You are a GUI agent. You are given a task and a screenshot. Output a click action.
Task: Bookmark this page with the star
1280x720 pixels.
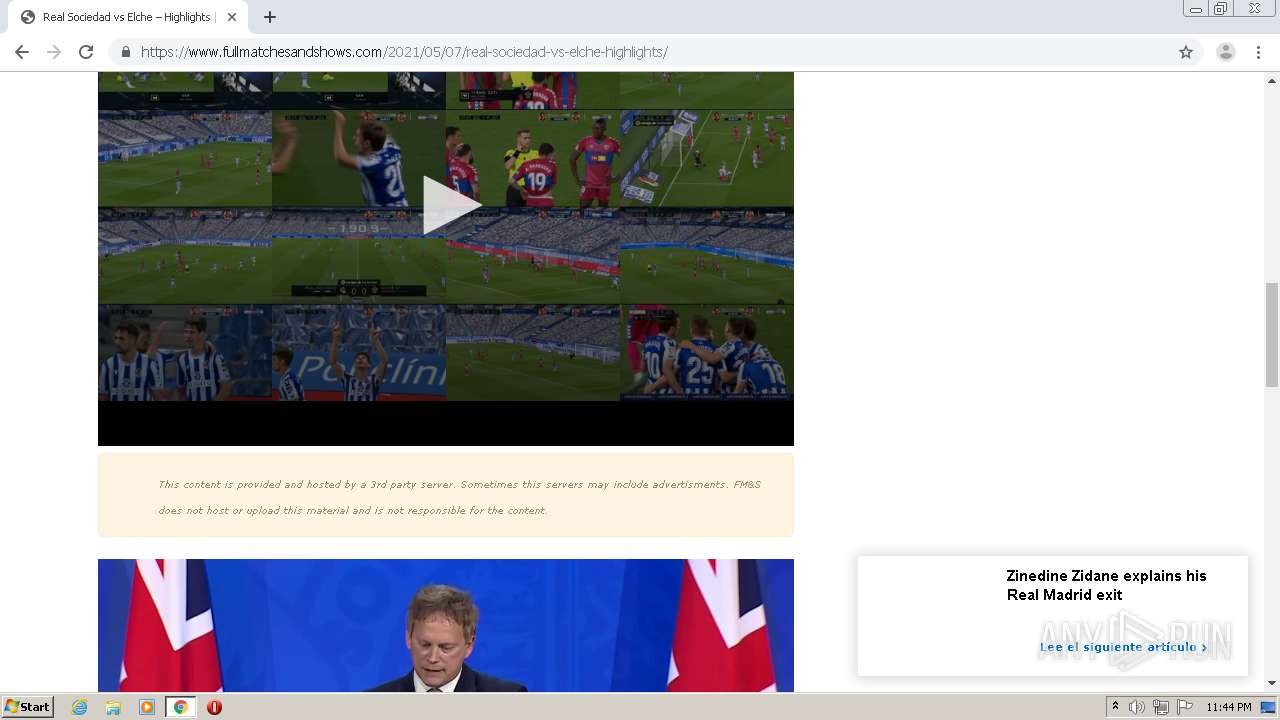(1186, 52)
